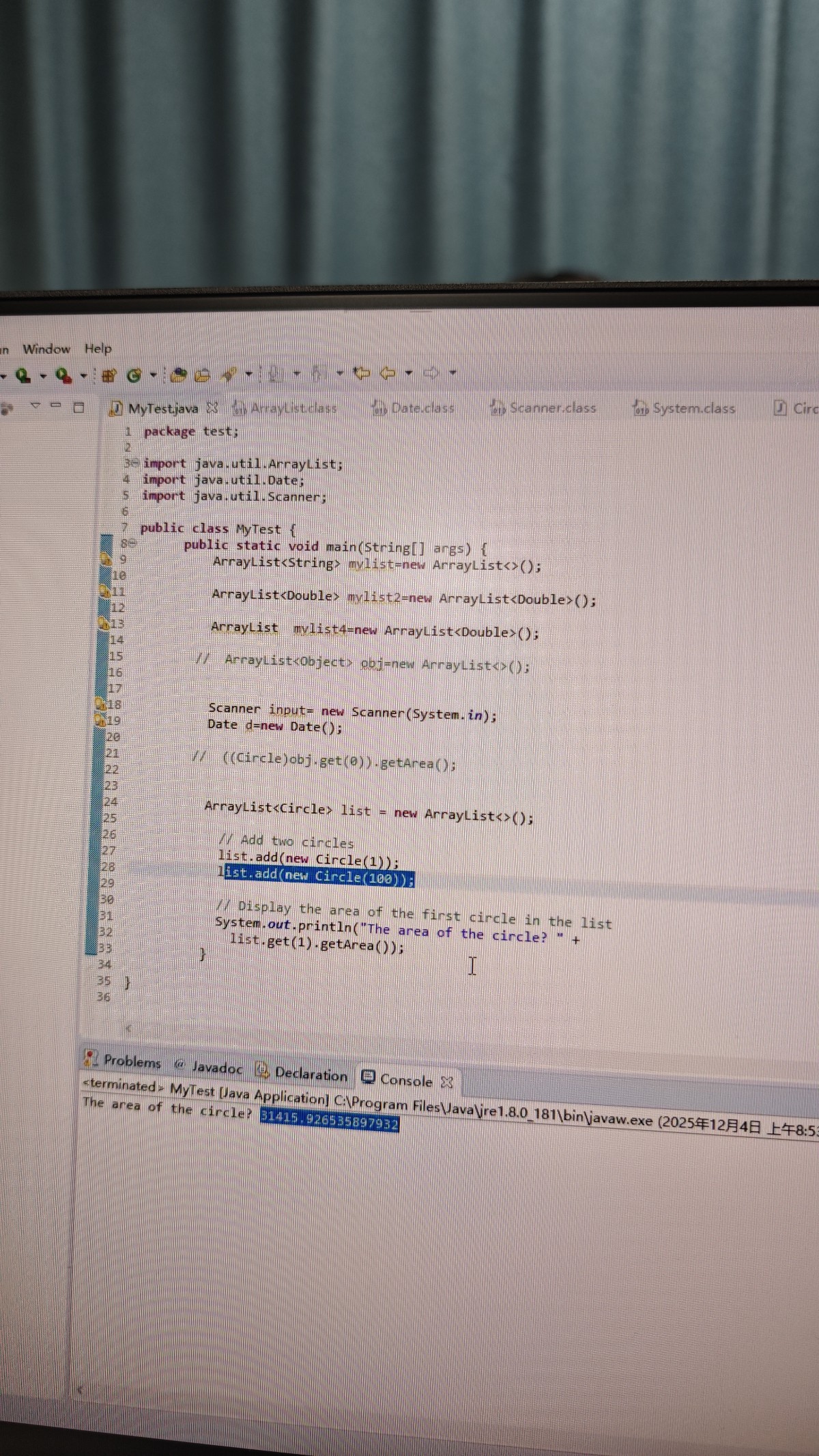
Task: Switch to the System.class tab
Action: click(x=685, y=408)
